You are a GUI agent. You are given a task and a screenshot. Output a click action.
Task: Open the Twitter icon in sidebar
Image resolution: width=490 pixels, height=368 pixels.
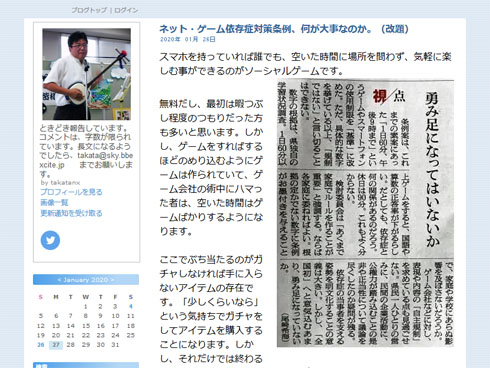tap(50, 240)
